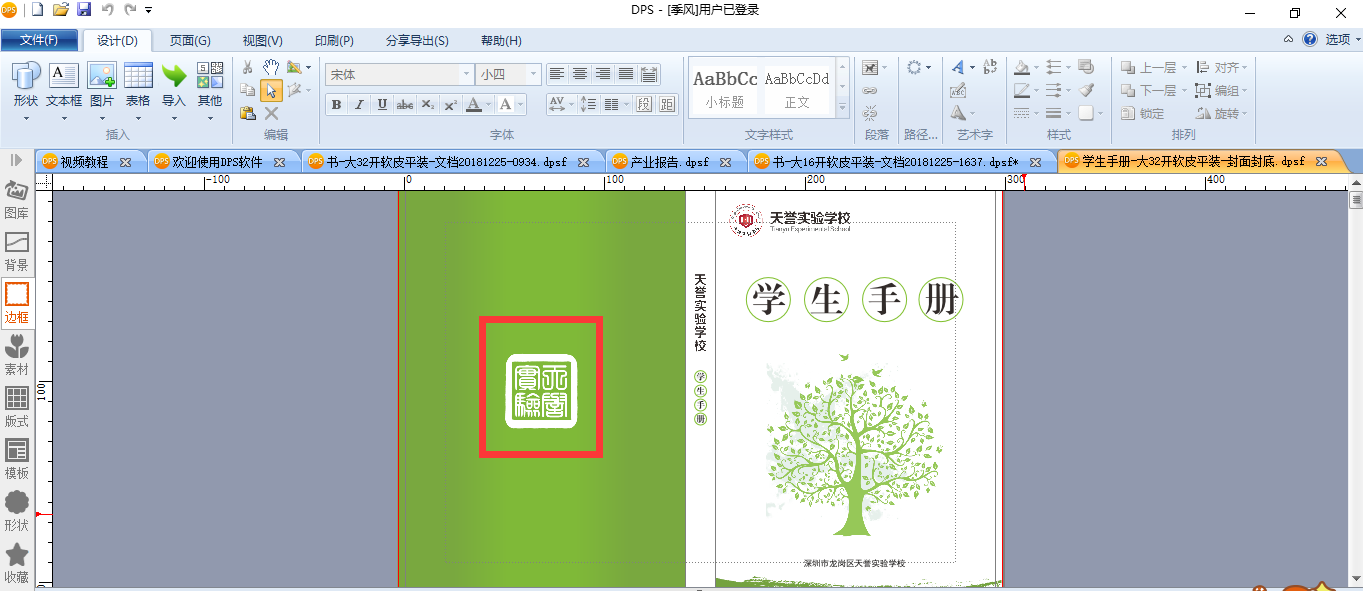Select the white seal logo on cover

click(541, 390)
